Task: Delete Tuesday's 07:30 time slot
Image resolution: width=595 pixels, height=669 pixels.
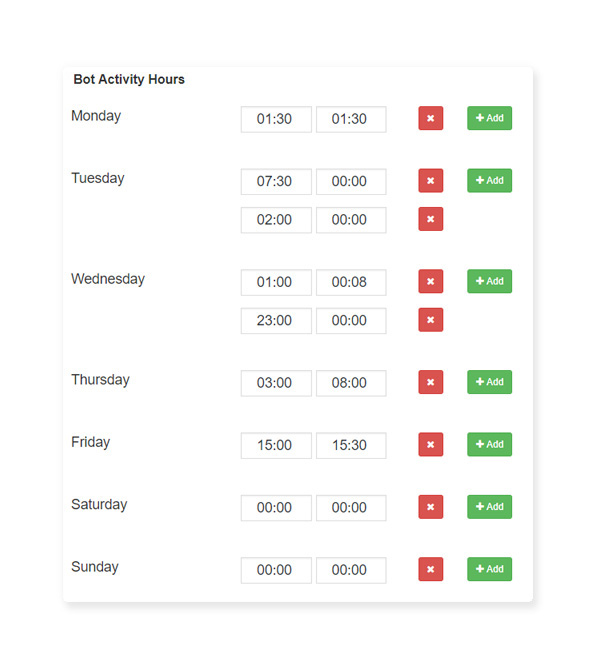Action: 430,180
